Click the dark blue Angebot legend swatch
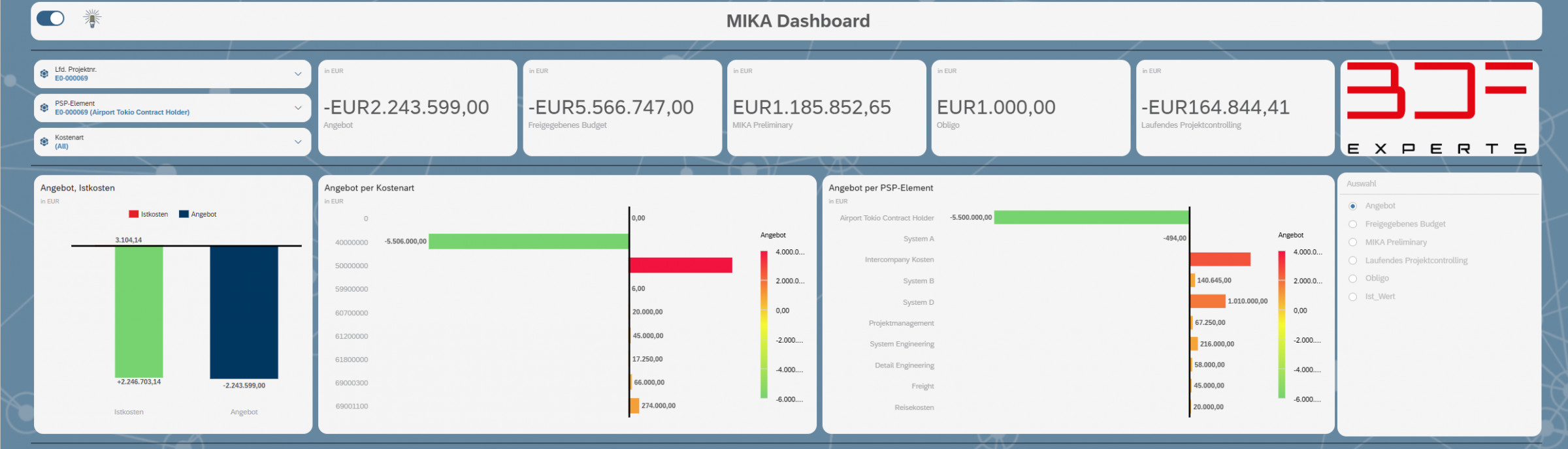 coord(184,214)
